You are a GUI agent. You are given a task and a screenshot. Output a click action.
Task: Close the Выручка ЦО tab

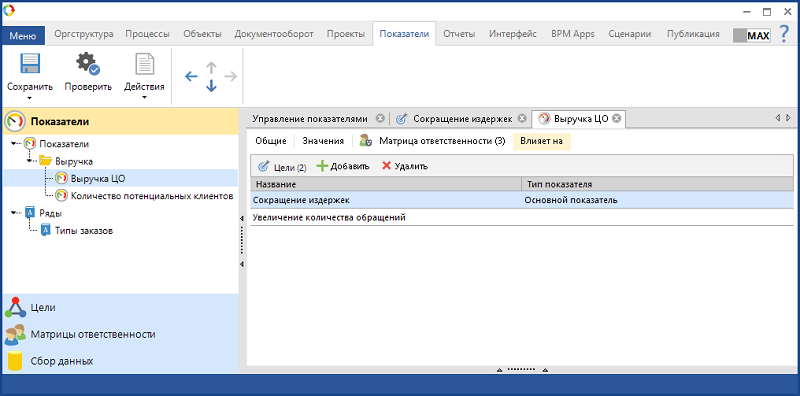click(616, 119)
